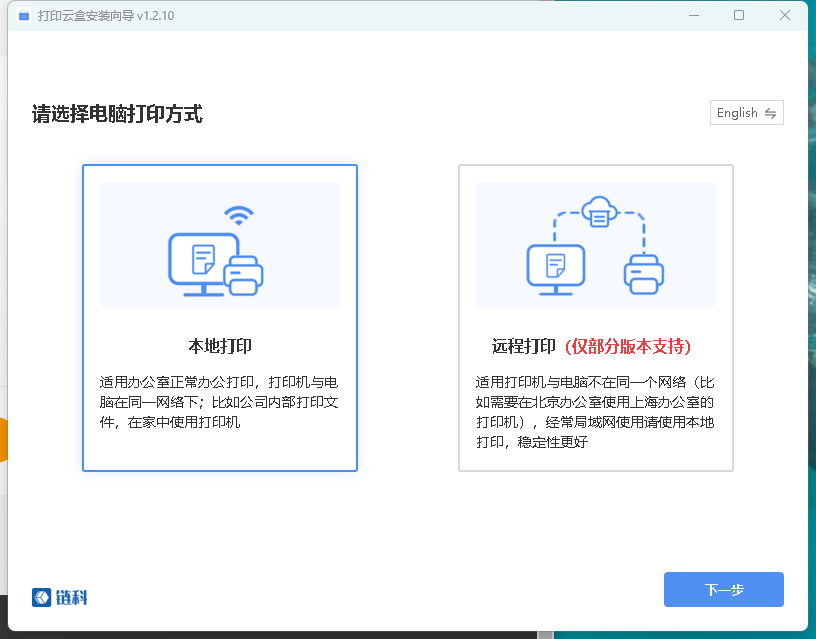Click the 链科 logo at bottom left
Viewport: 816px width, 639px height.
[x=60, y=597]
